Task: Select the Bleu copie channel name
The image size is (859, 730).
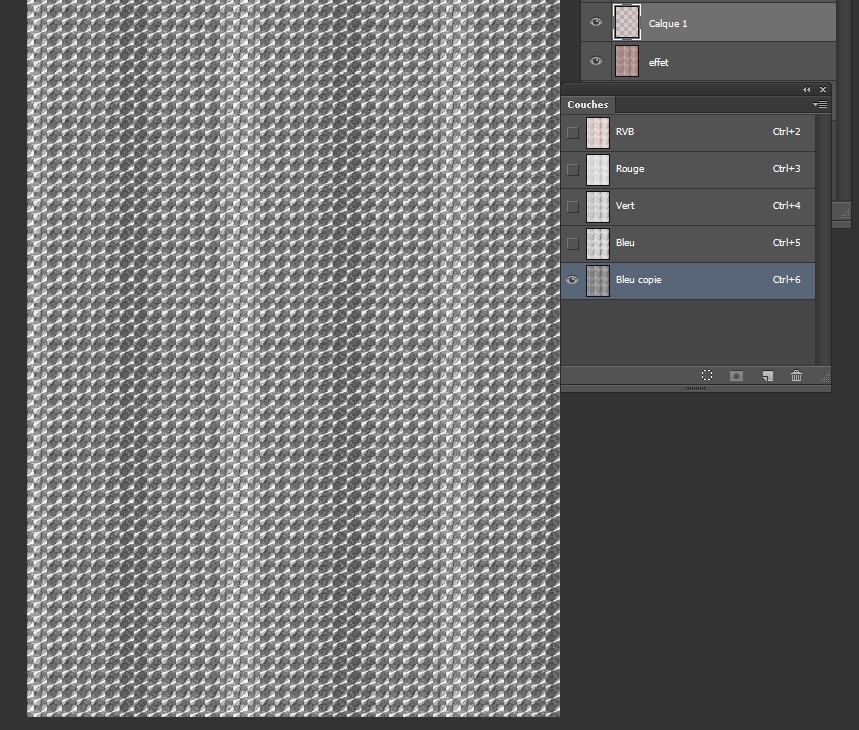Action: (638, 280)
